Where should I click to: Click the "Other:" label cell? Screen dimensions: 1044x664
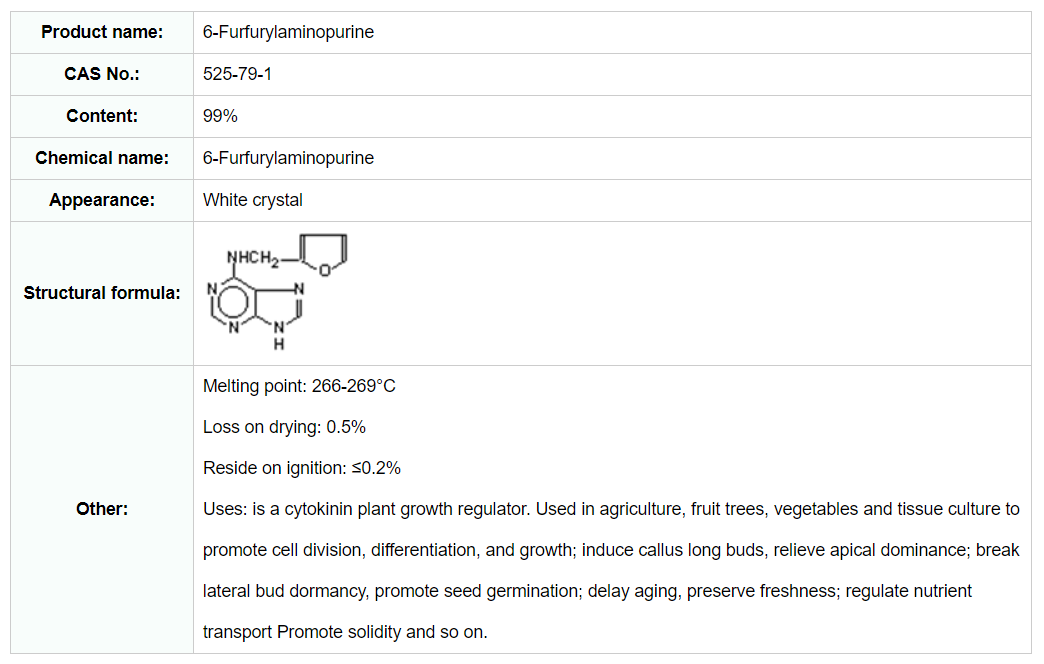click(102, 509)
